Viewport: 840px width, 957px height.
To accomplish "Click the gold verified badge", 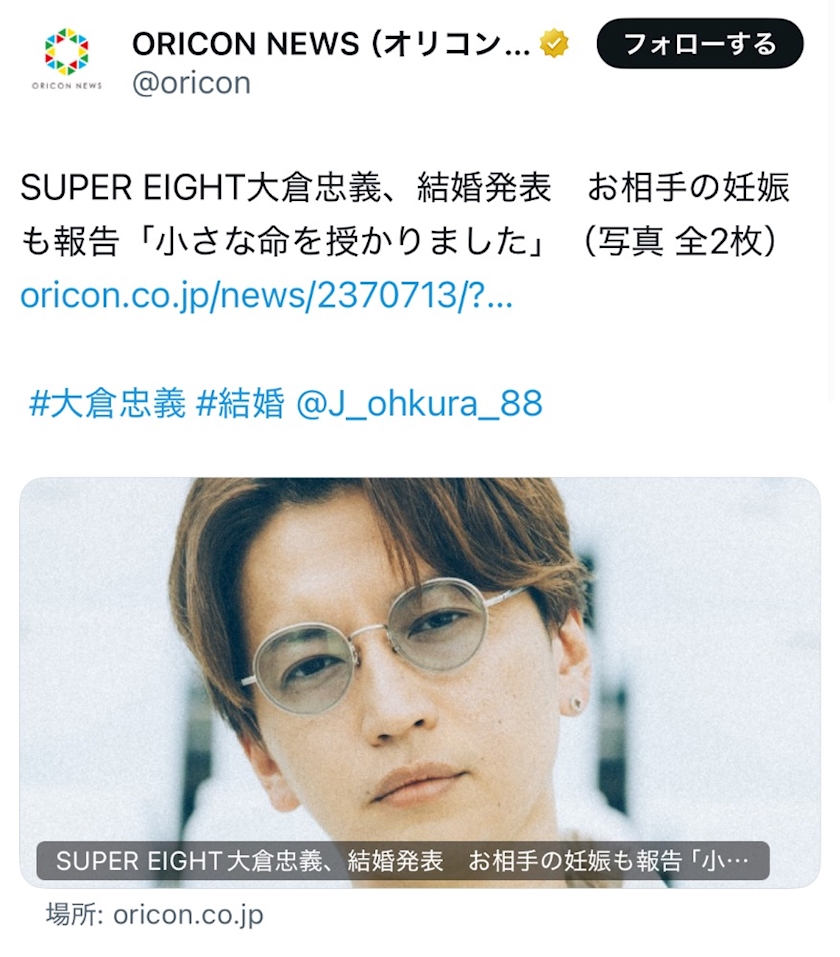I will pyautogui.click(x=554, y=44).
